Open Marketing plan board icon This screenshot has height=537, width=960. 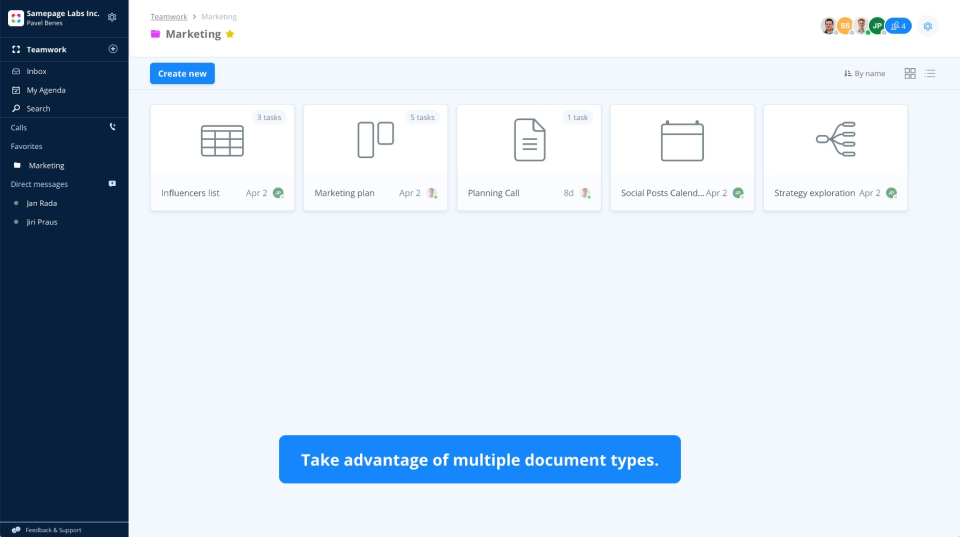(x=375, y=140)
